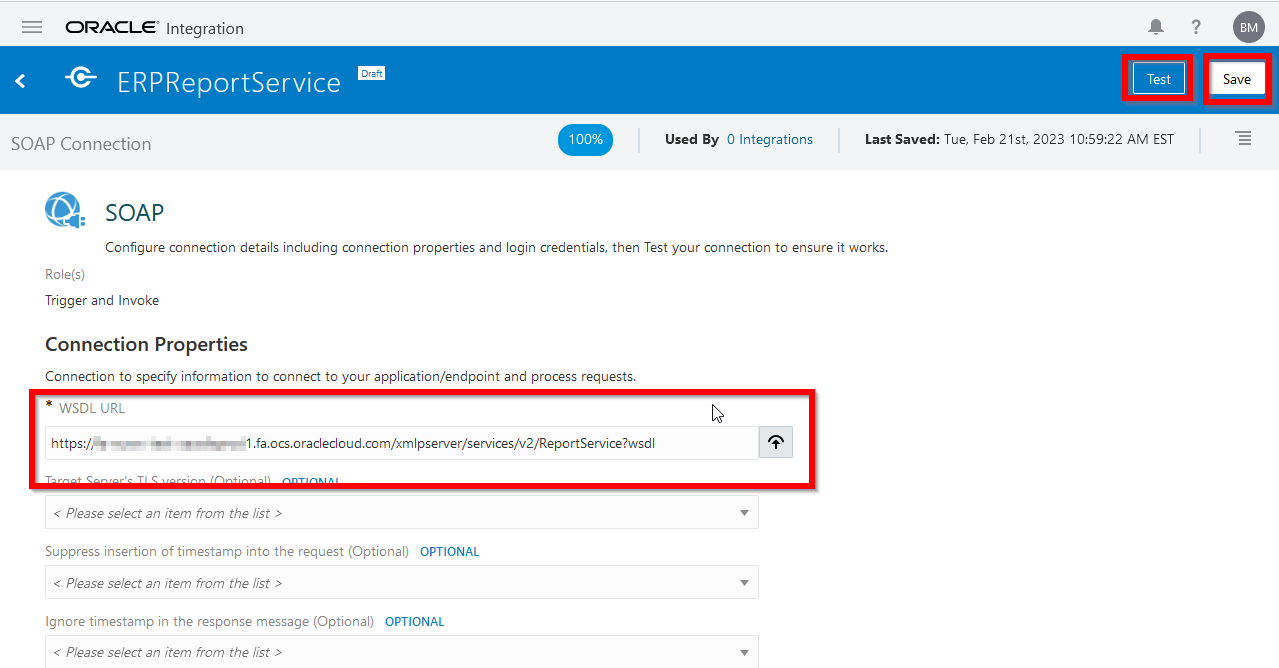Image resolution: width=1279 pixels, height=668 pixels.
Task: Click the WSDL URL label
Action: pyautogui.click(x=92, y=408)
